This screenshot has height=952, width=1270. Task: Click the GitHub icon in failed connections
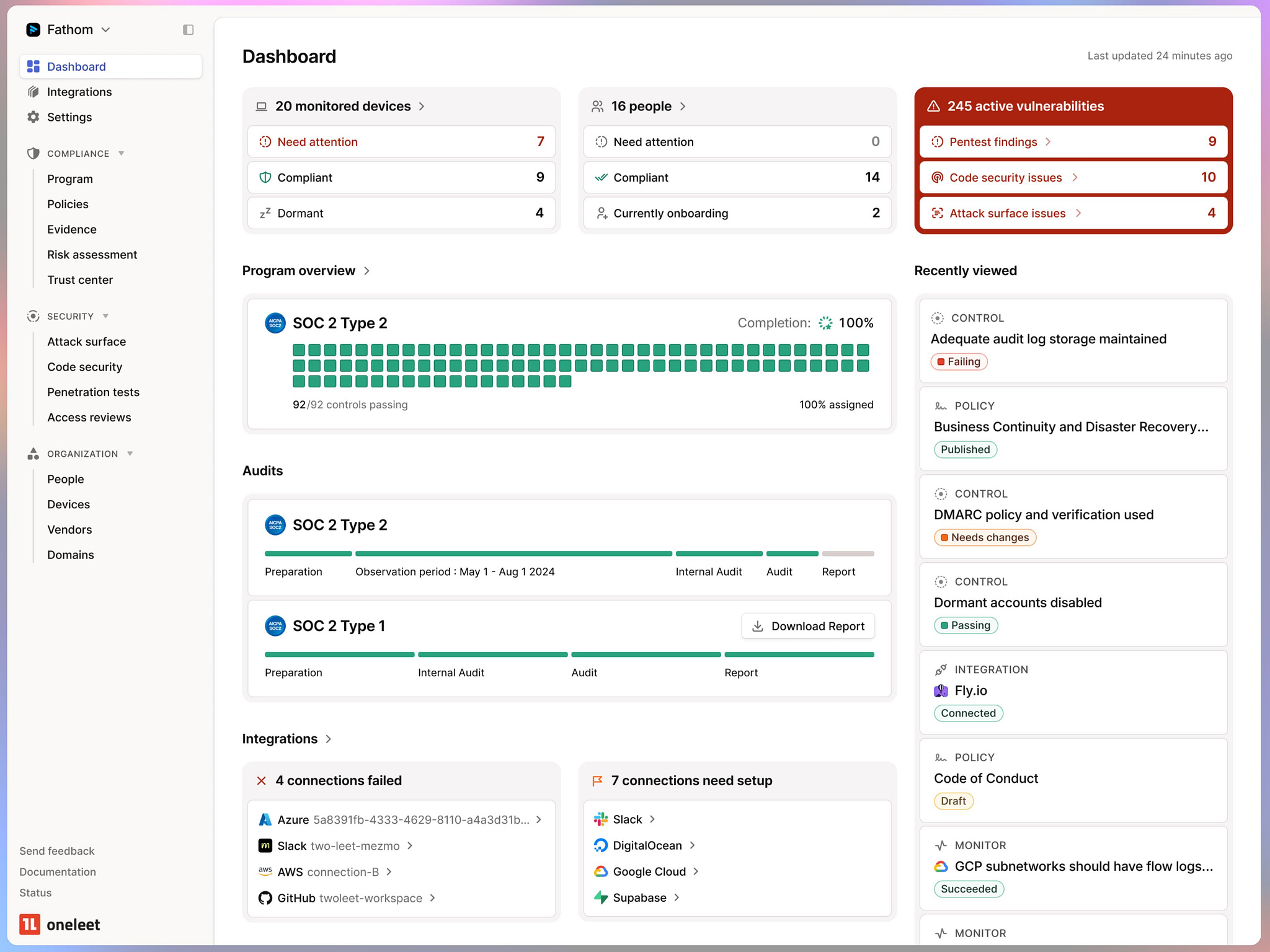265,897
